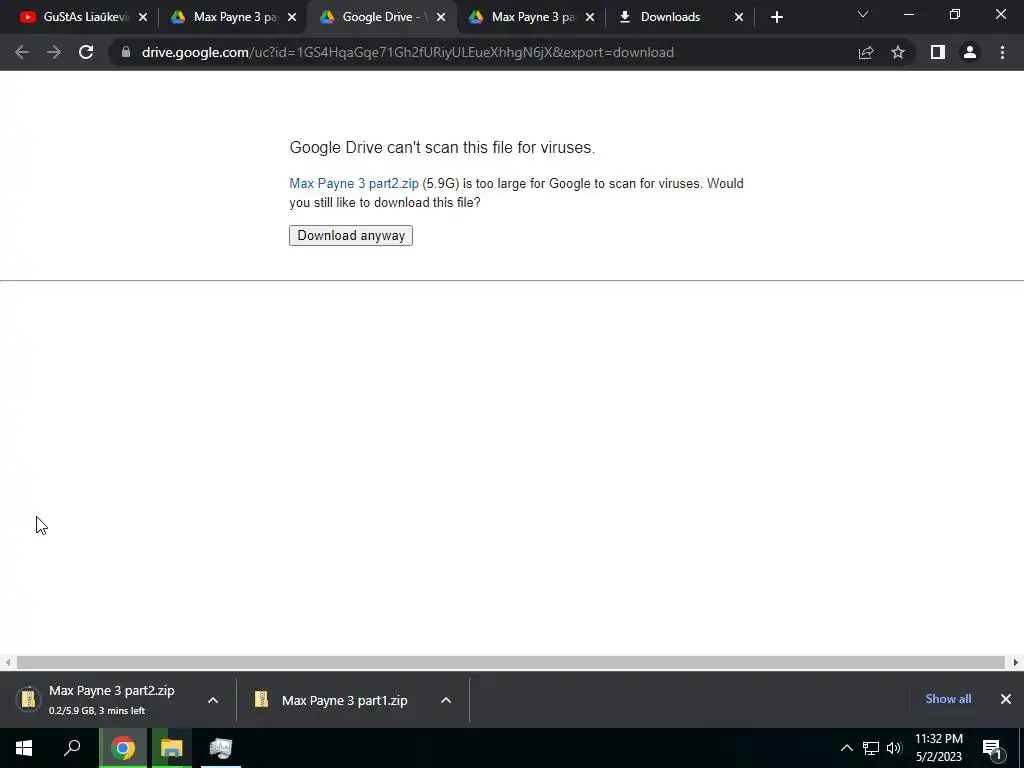
Task: Click into the address bar URL
Action: [408, 52]
